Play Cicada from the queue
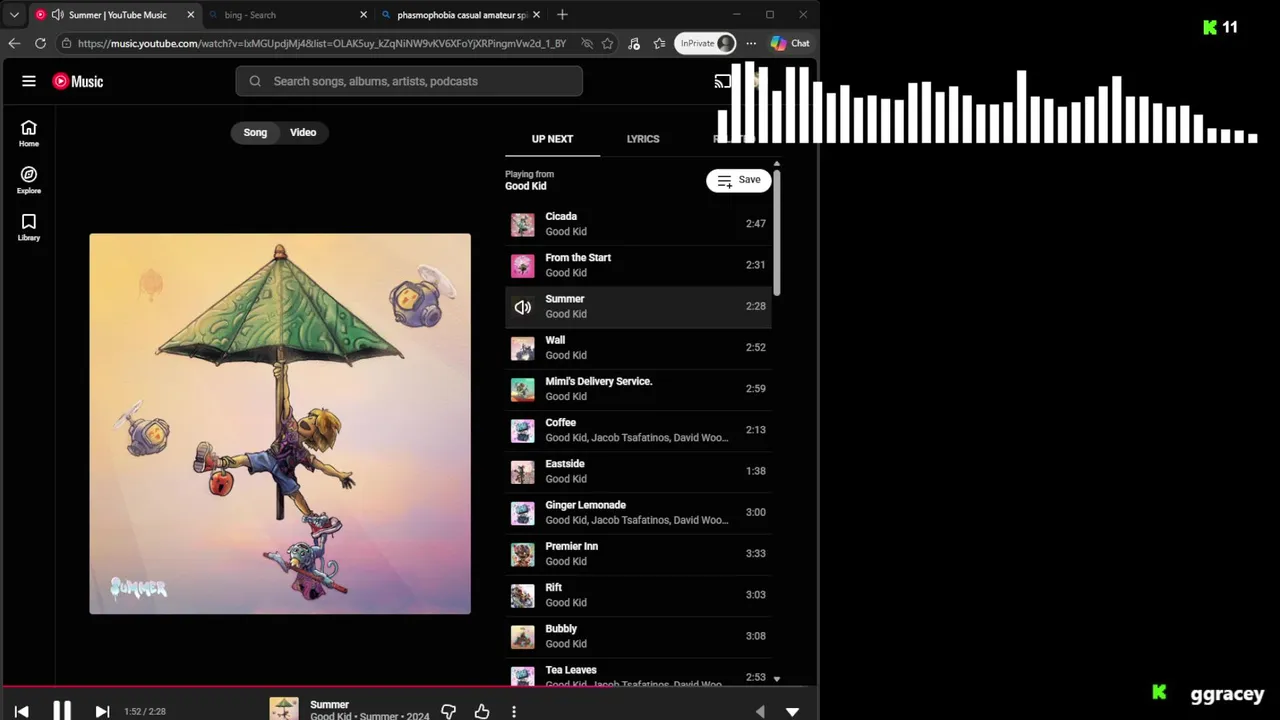1280x720 pixels. point(638,224)
